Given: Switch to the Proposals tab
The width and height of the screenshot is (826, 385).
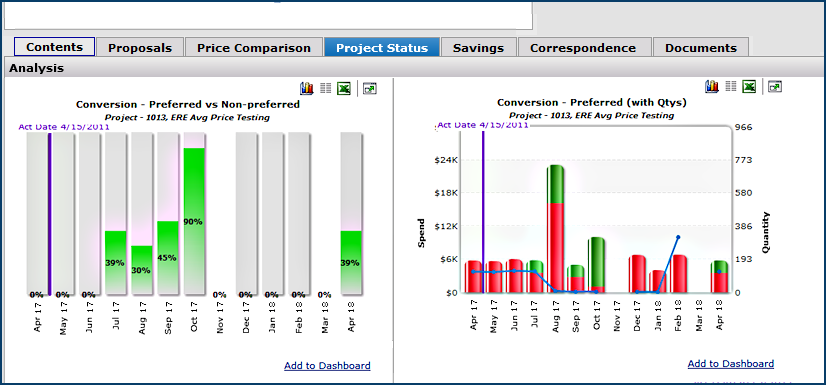Looking at the screenshot, I should pos(140,47).
